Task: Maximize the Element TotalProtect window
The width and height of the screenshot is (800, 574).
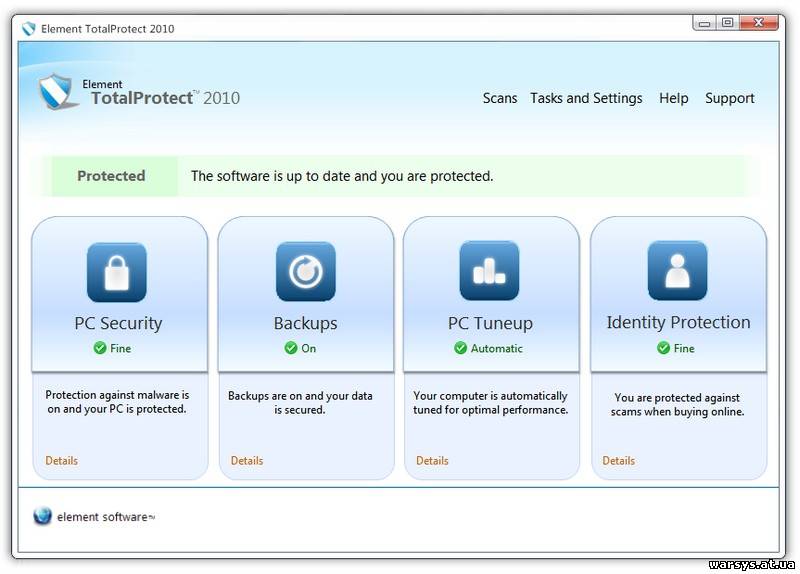Action: [x=727, y=23]
